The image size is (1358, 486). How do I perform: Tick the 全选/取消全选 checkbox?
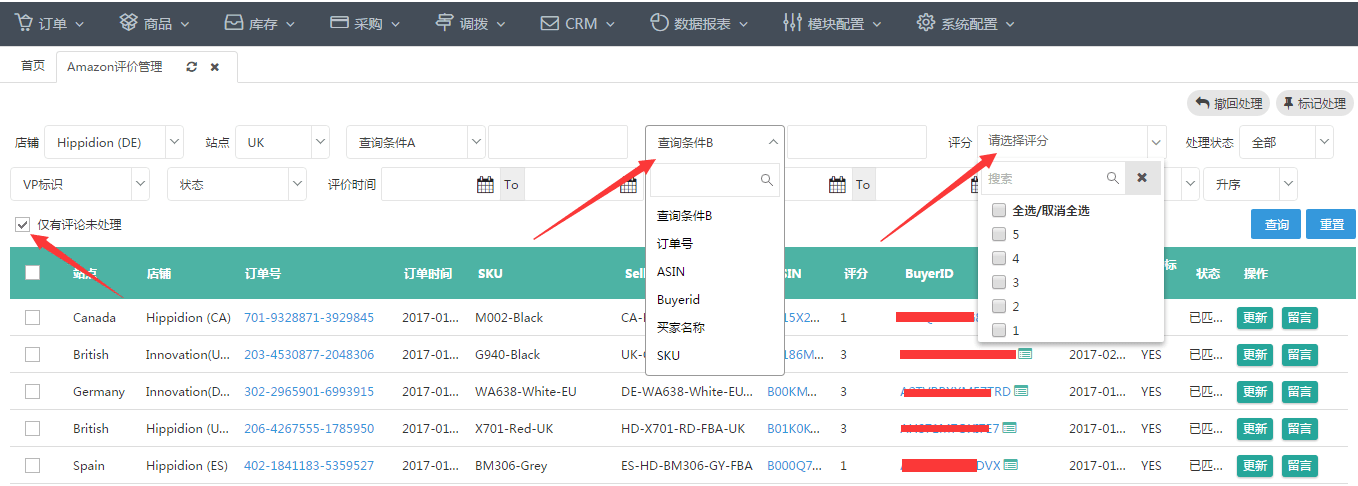pos(998,211)
